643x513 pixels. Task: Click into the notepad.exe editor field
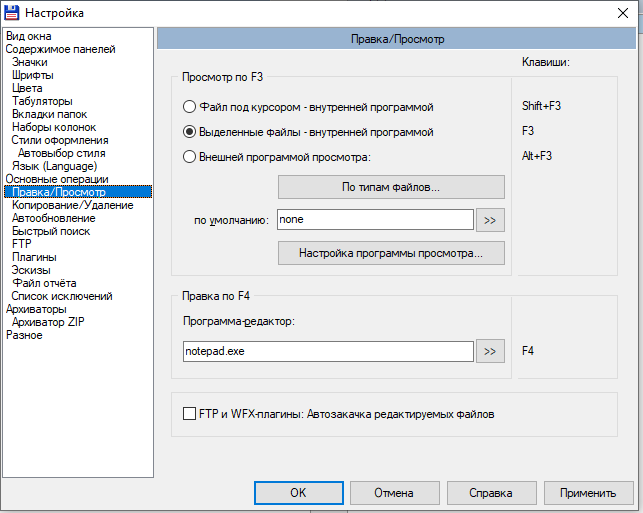tap(328, 351)
